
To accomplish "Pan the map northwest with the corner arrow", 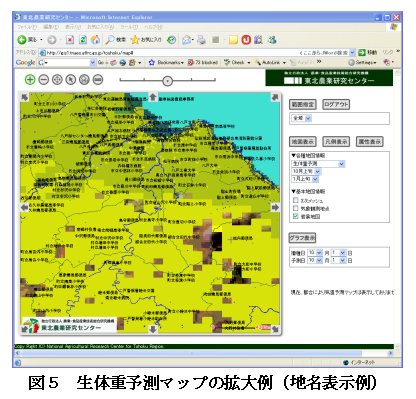I will point(25,97).
